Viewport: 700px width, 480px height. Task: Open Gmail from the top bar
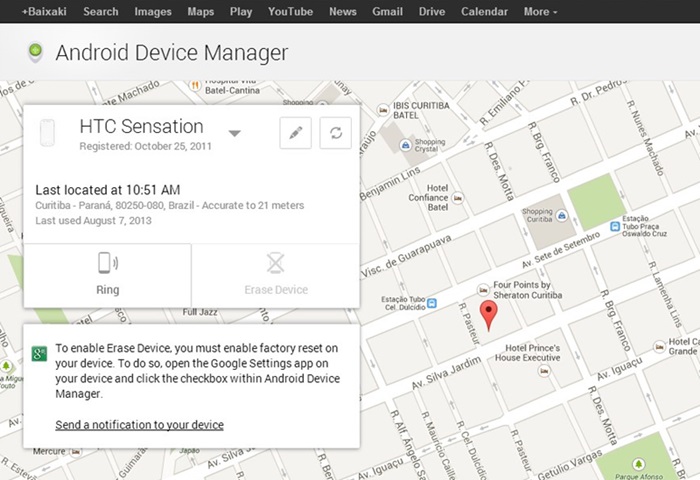(x=388, y=12)
